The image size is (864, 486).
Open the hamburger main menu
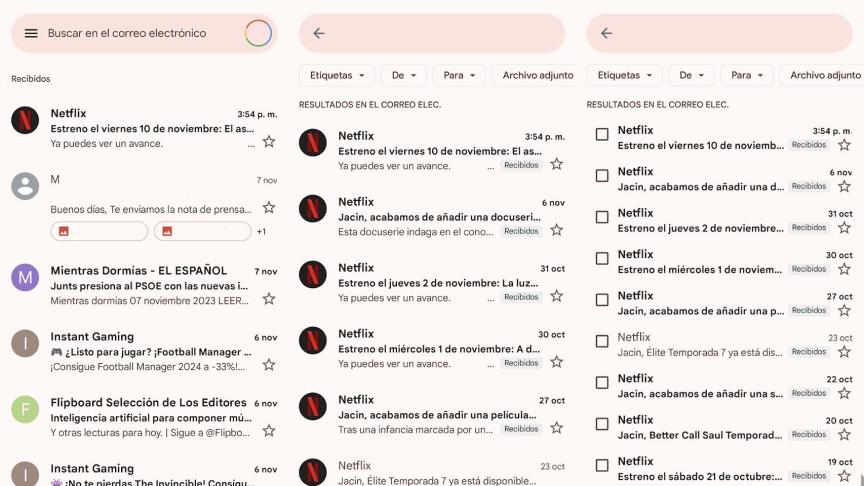point(31,33)
